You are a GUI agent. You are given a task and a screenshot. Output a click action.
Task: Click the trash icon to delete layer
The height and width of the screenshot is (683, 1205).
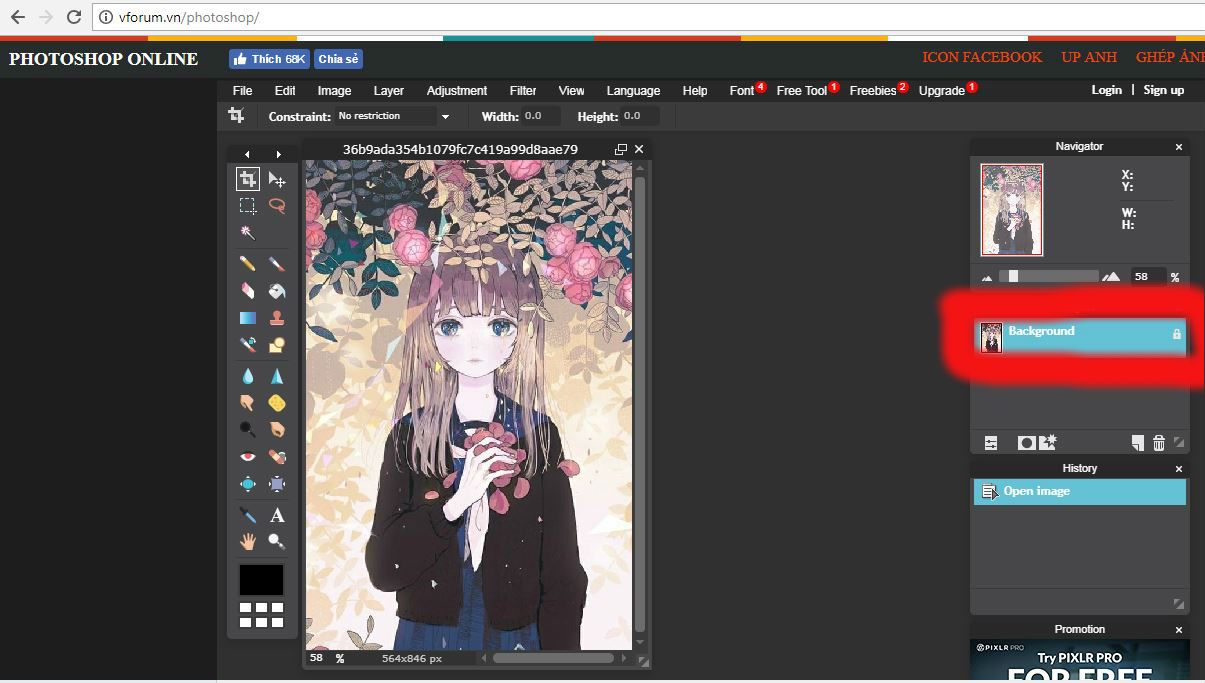[1159, 443]
